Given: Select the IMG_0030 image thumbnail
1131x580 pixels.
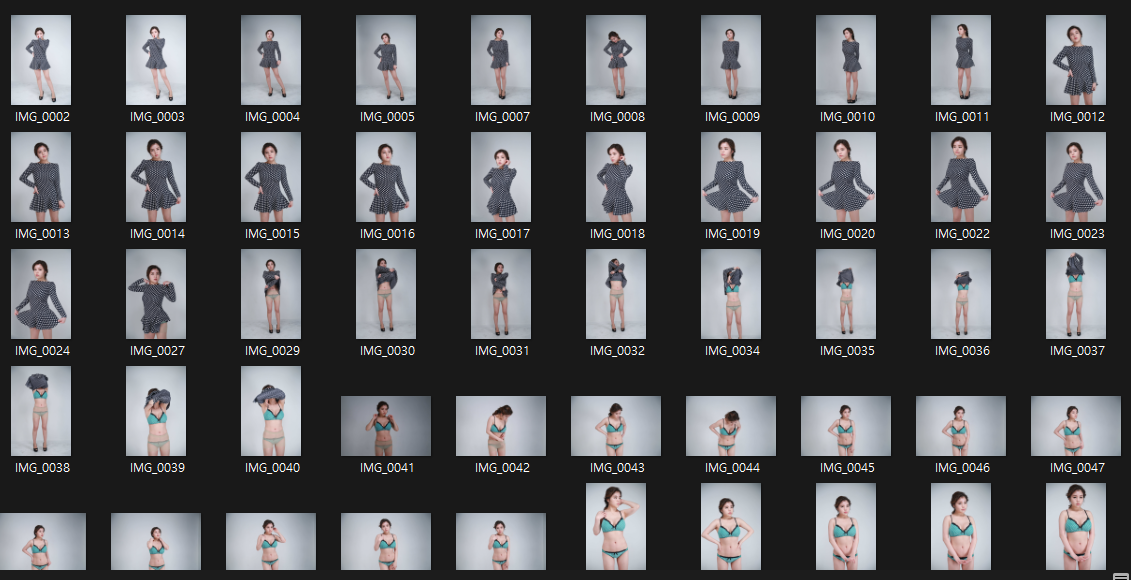Looking at the screenshot, I should tap(386, 294).
